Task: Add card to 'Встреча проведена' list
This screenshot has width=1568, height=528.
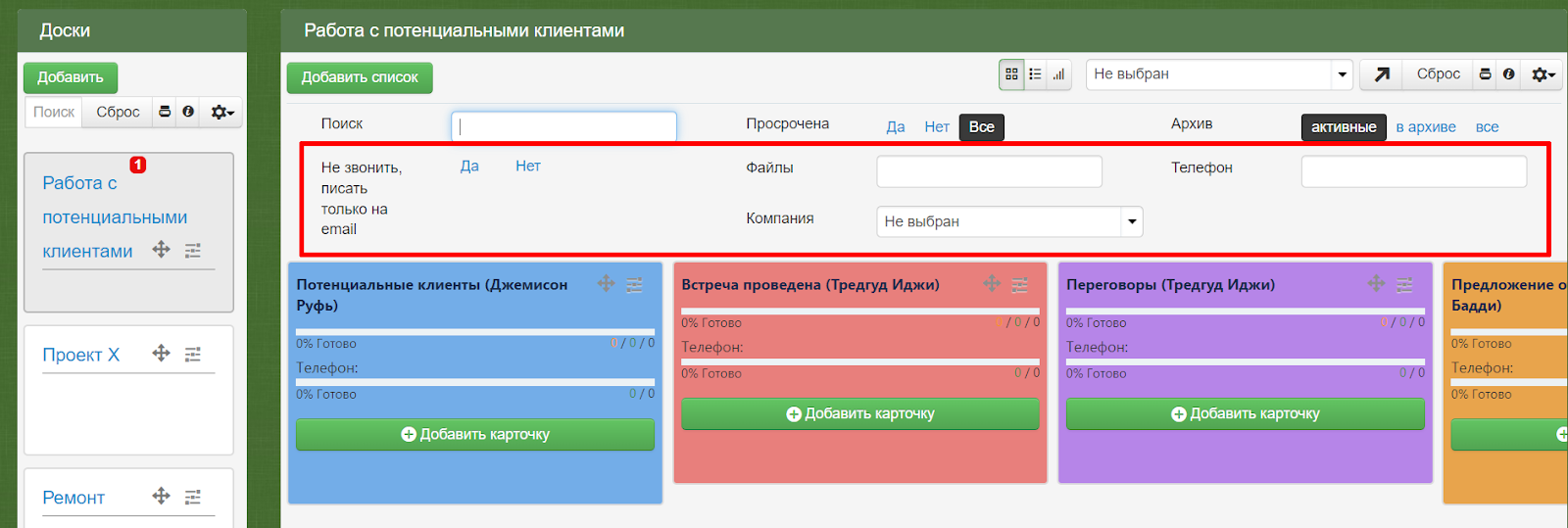Action: tap(860, 413)
